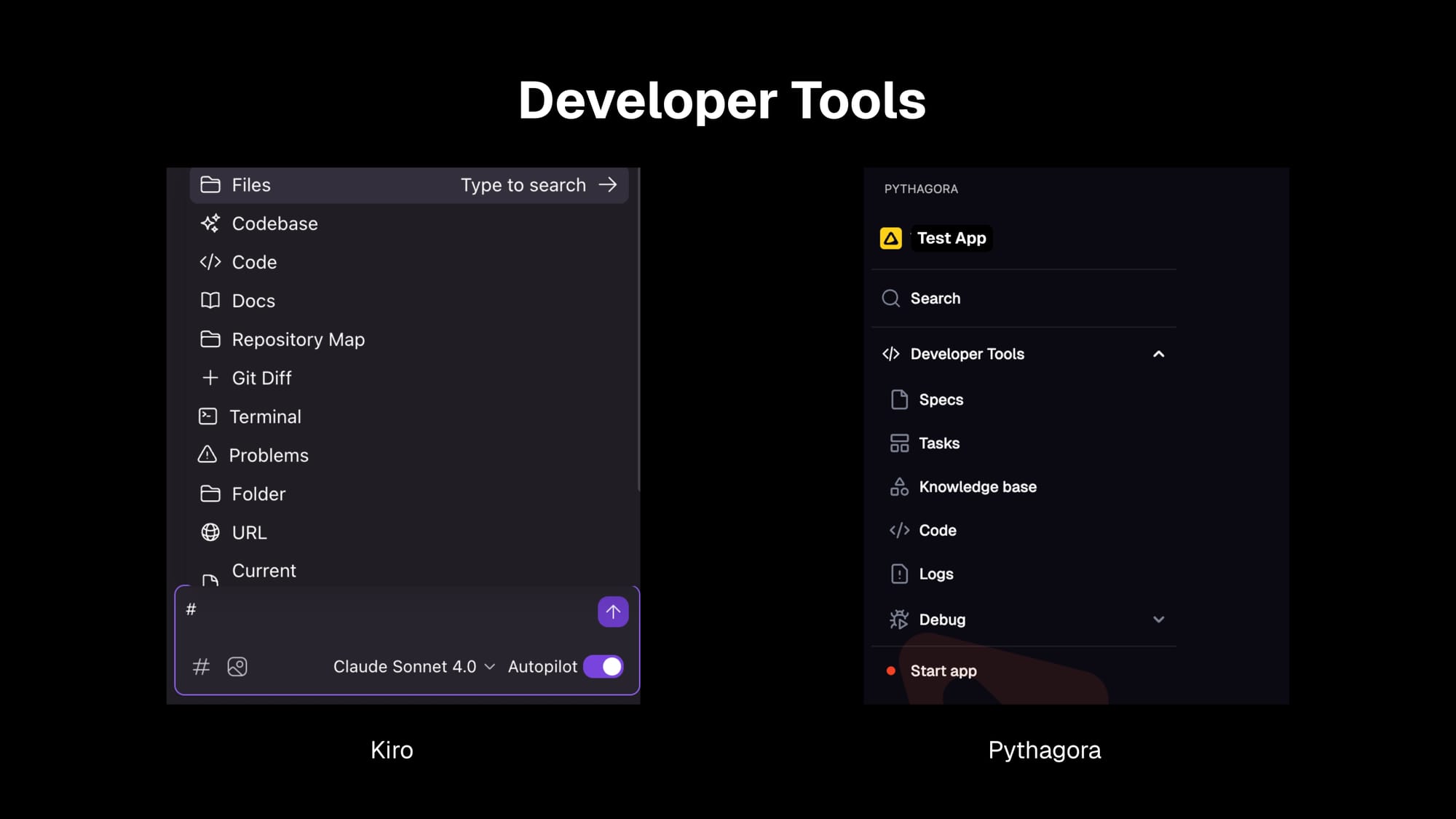Click the Pythagora yellow triangle logo
The width and height of the screenshot is (1456, 819).
pos(890,238)
